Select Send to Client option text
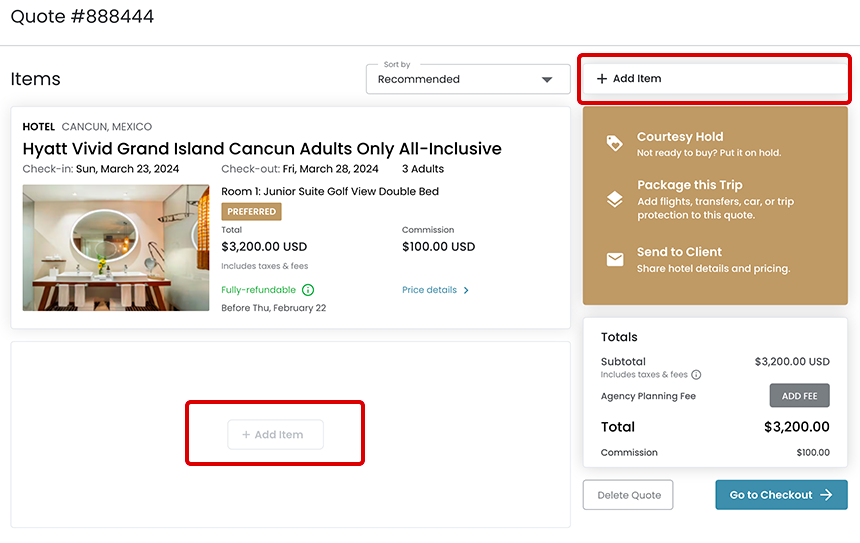 [679, 252]
